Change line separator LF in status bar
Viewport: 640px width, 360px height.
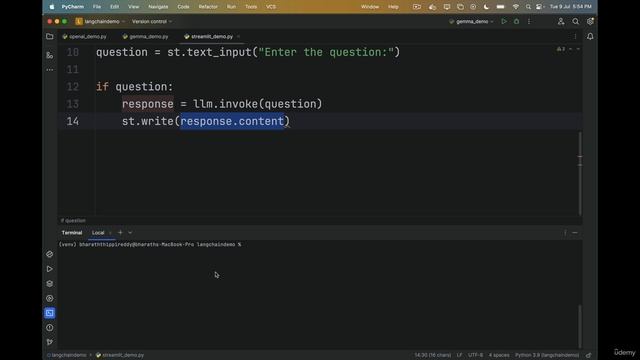[x=459, y=355]
